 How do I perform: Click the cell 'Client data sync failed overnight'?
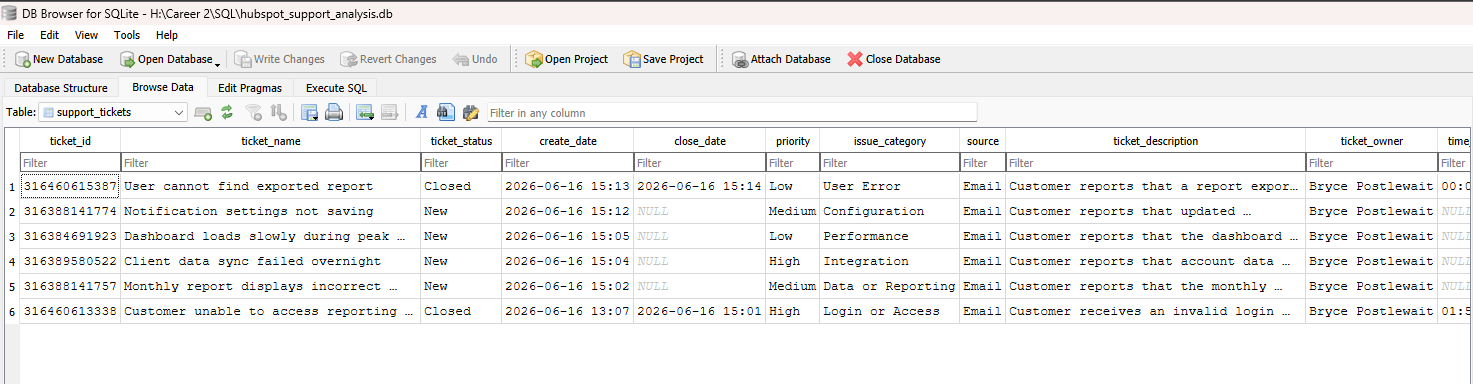[x=271, y=261]
